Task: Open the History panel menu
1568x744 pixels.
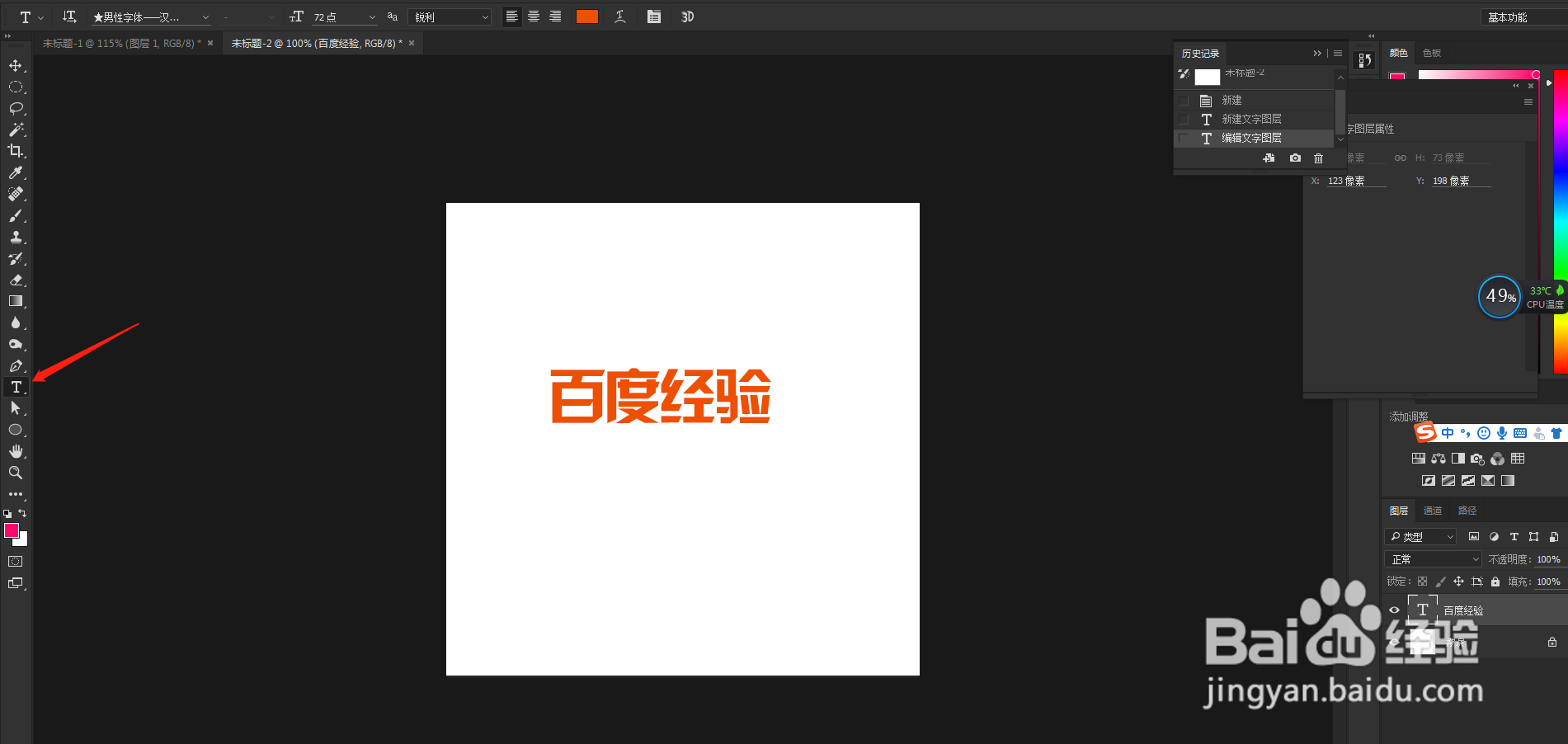Action: (1338, 53)
